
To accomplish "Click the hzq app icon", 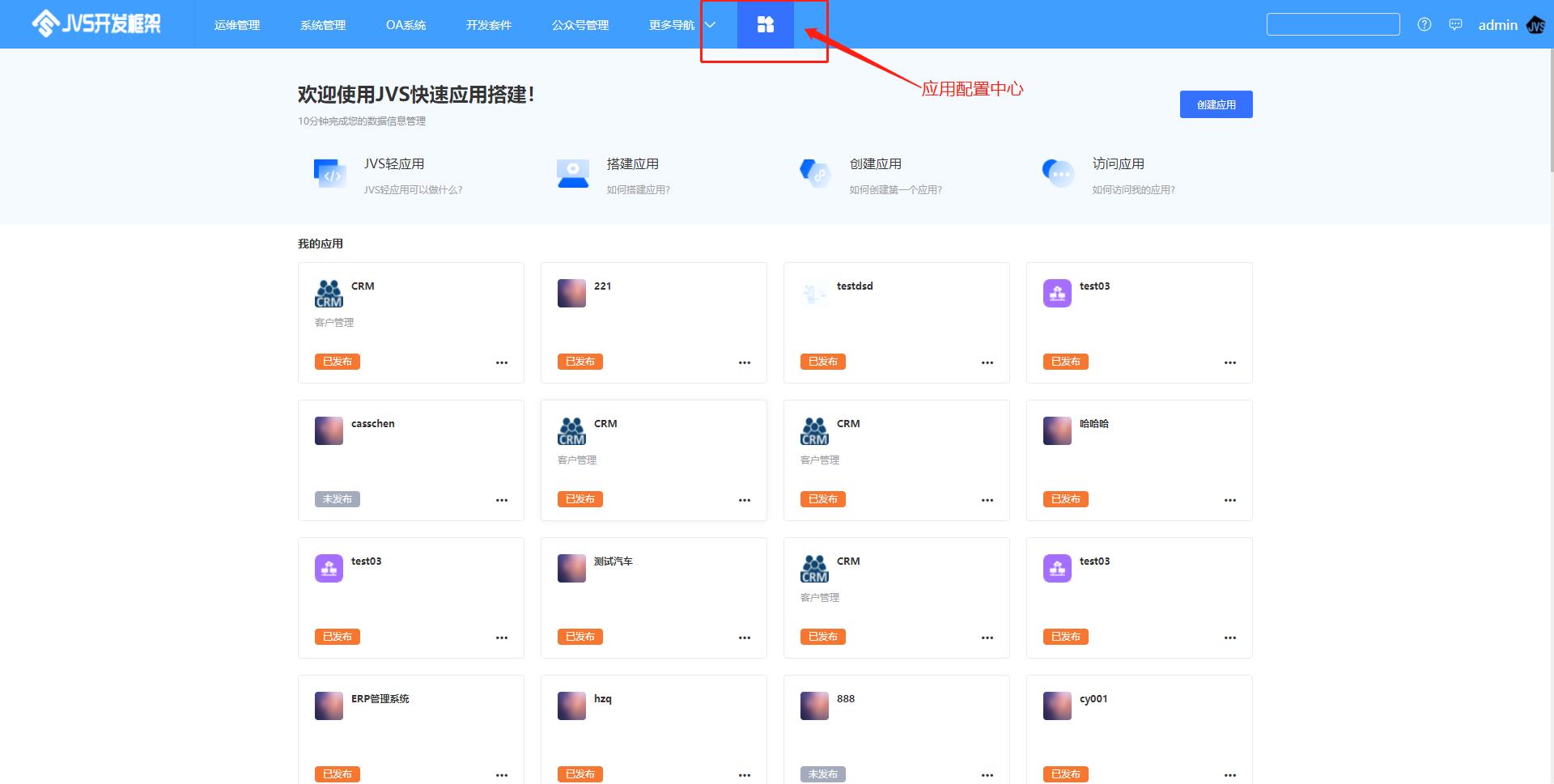I will point(571,706).
